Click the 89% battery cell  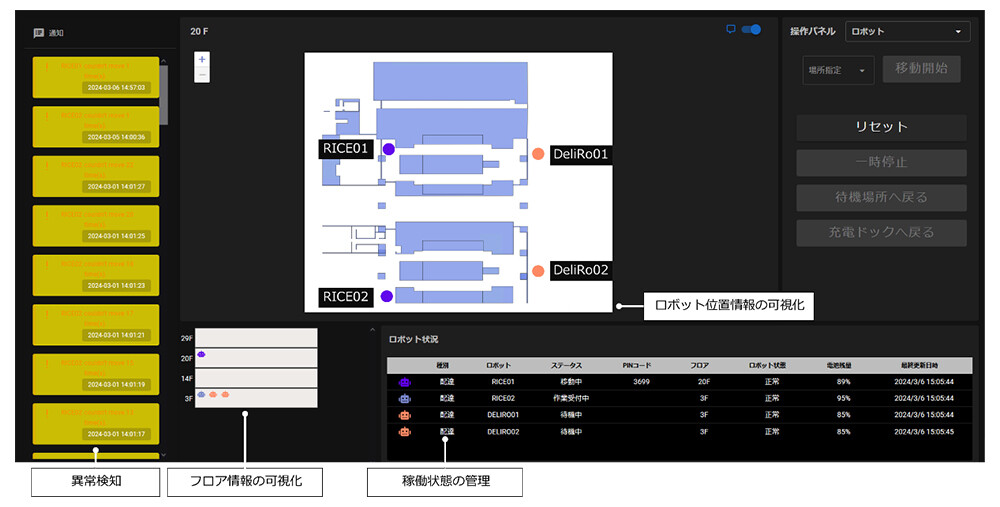click(844, 382)
